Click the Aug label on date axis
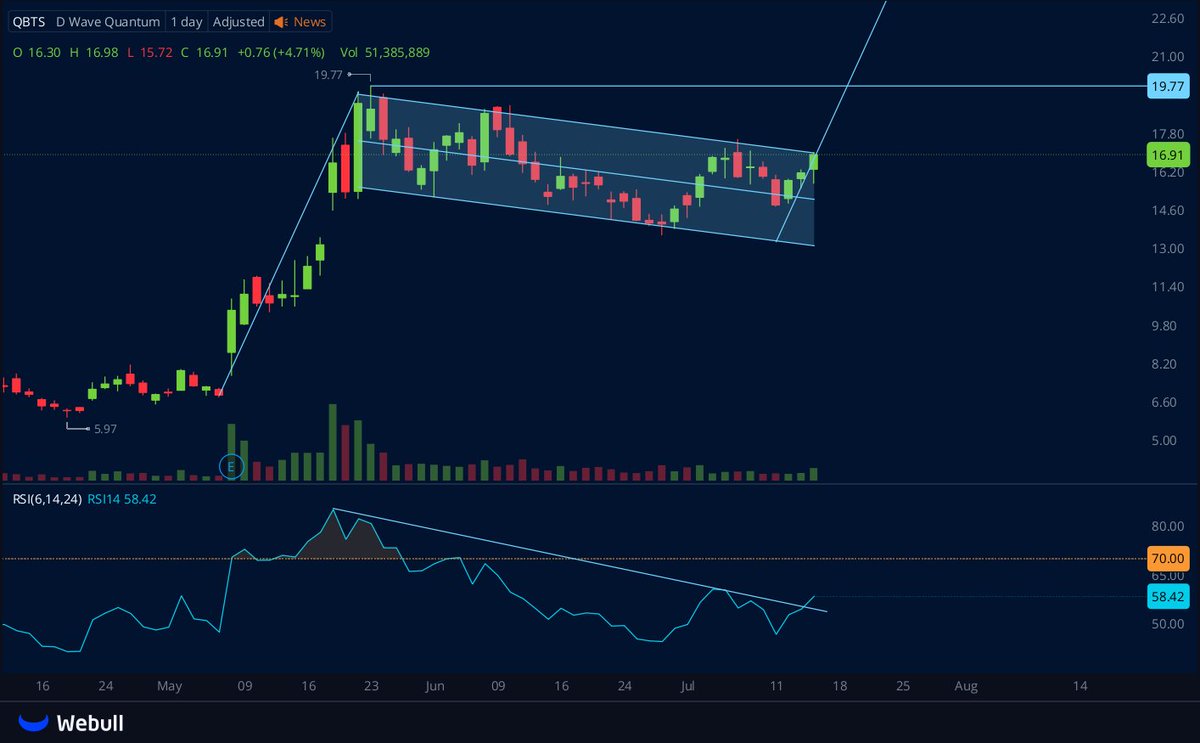This screenshot has height=743, width=1200. 965,686
